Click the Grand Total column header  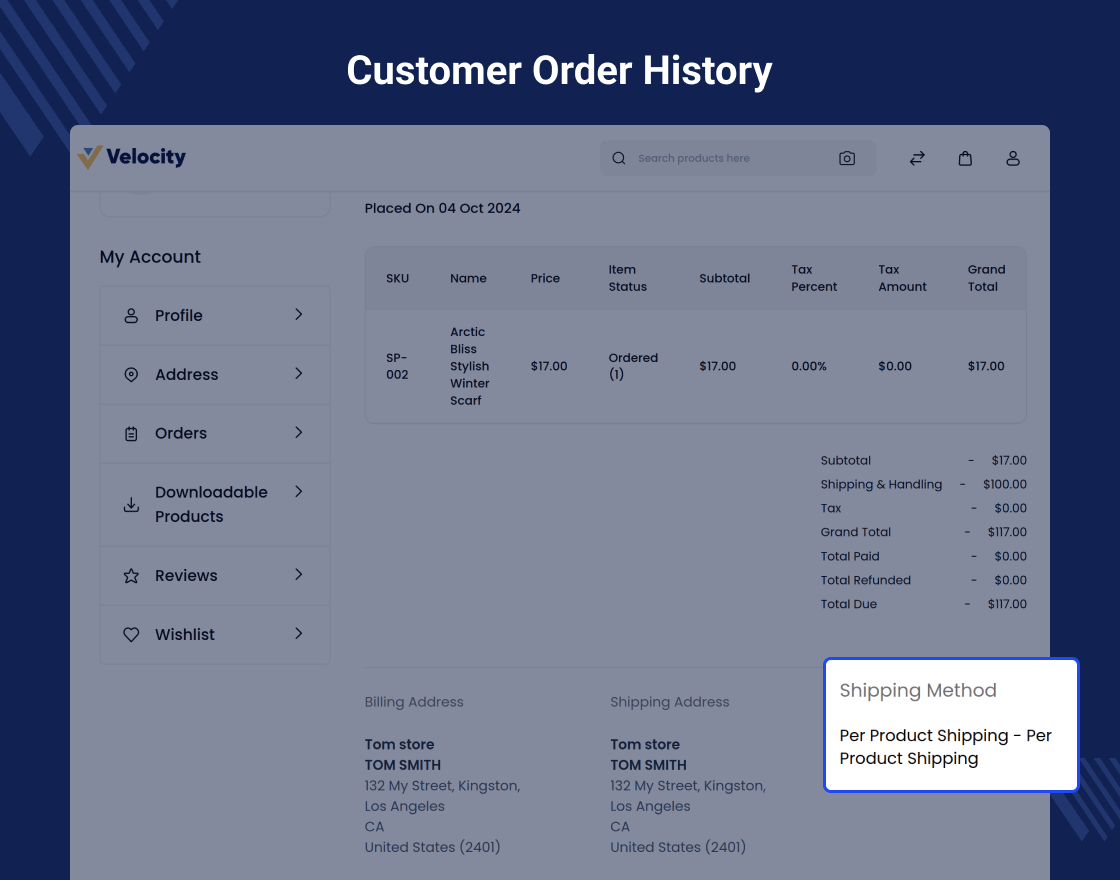coord(986,279)
